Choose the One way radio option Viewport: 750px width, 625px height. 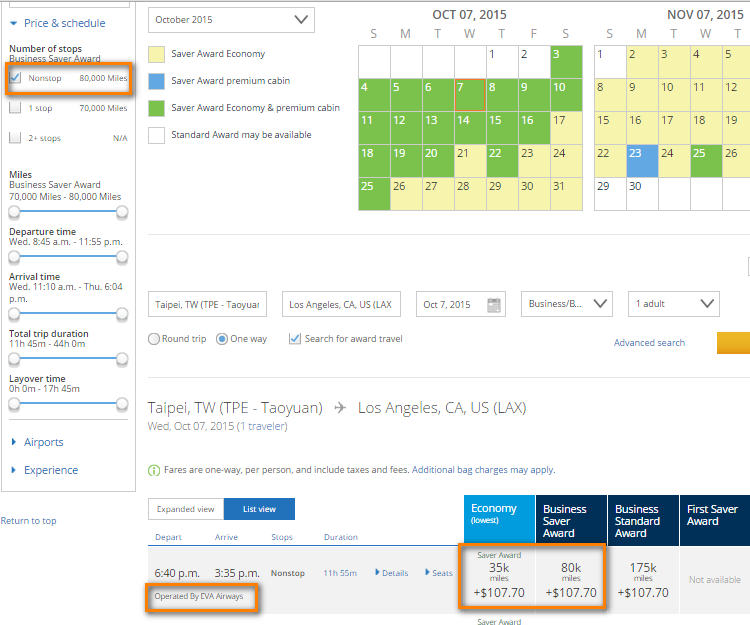tap(225, 339)
